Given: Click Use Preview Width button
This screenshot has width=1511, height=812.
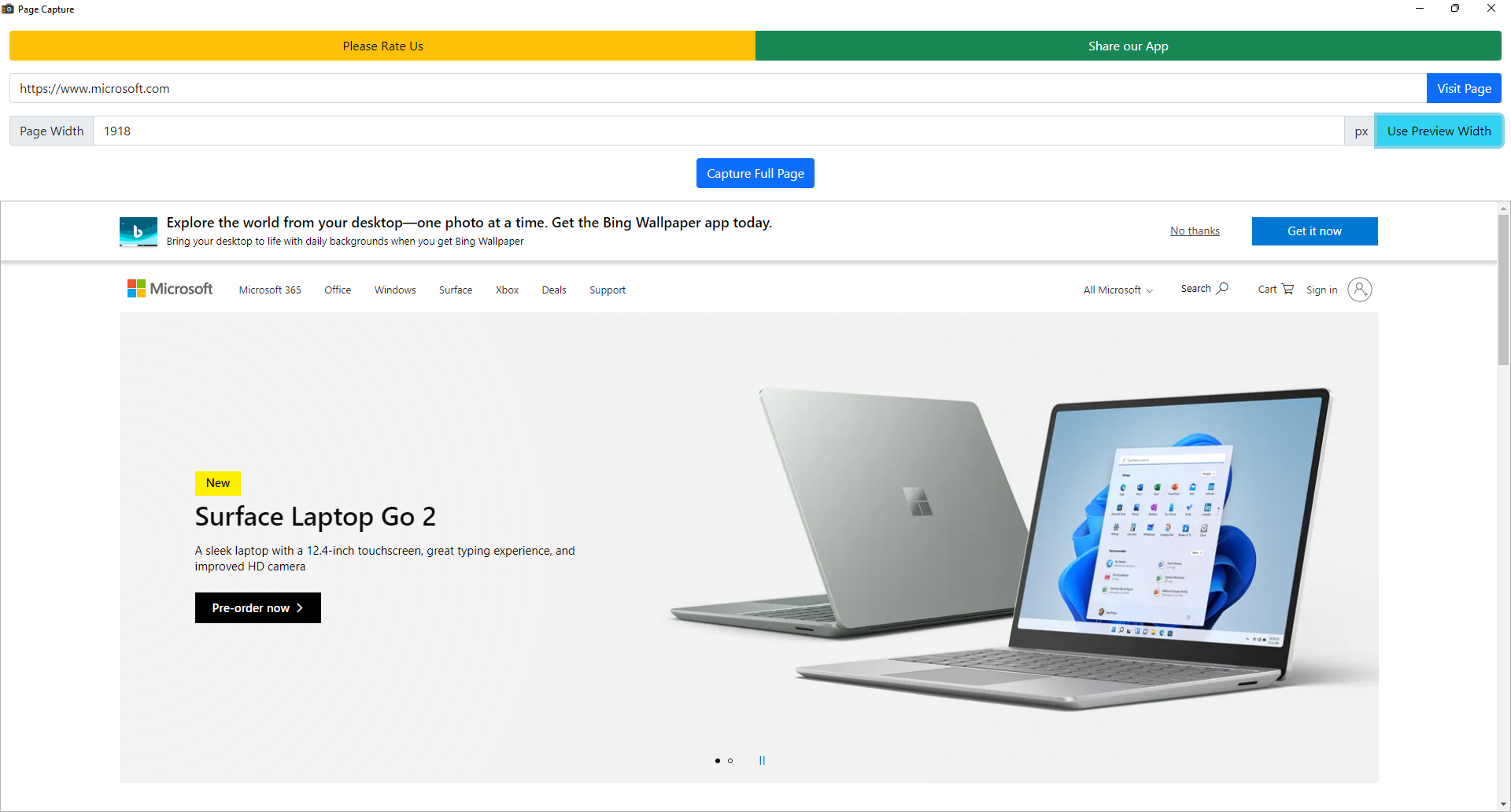Looking at the screenshot, I should 1438,131.
